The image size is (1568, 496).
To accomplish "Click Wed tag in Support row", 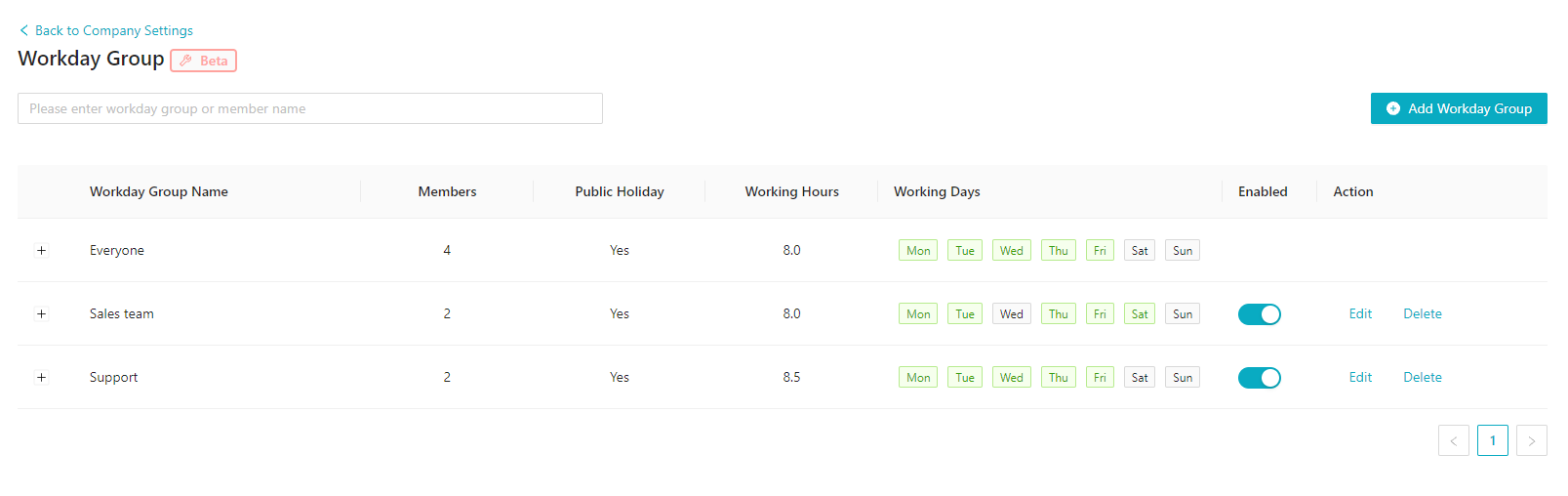I will click(x=1012, y=377).
